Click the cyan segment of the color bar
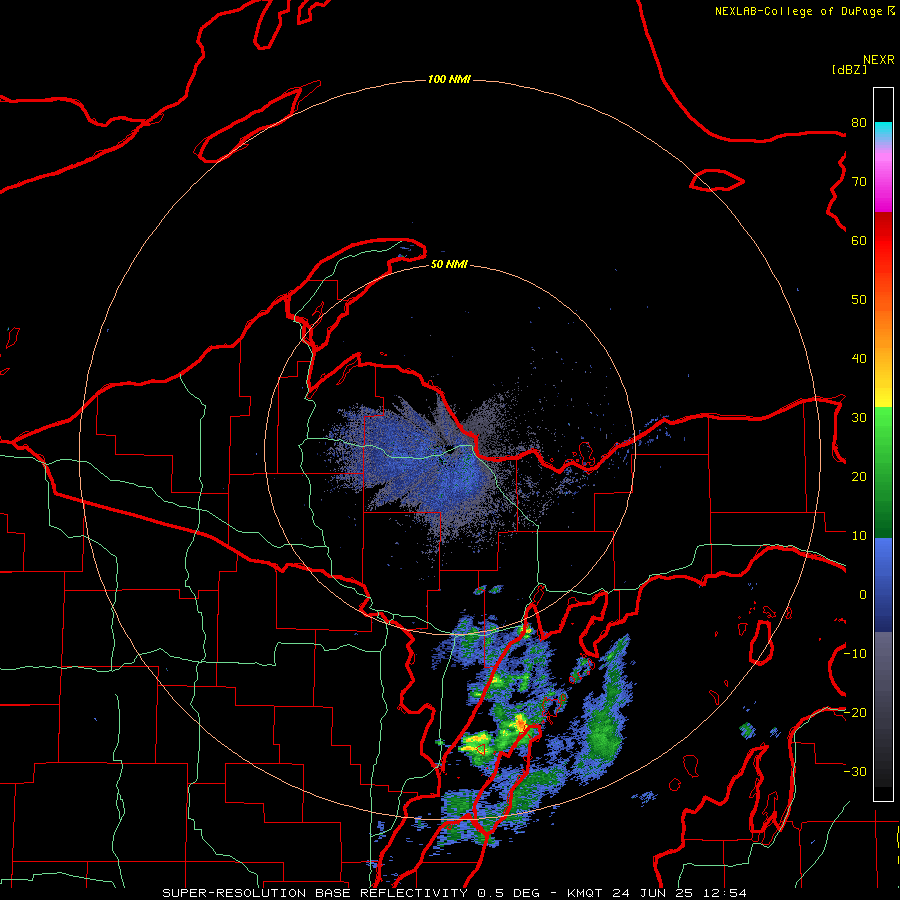 (x=883, y=132)
